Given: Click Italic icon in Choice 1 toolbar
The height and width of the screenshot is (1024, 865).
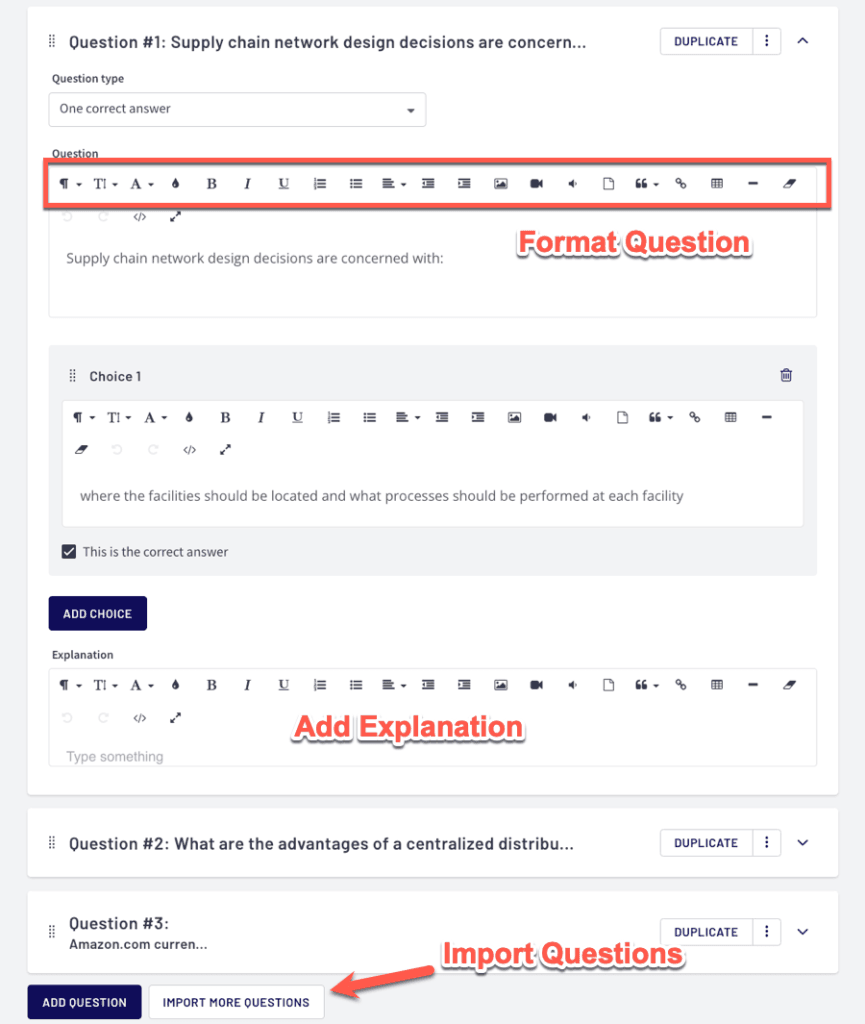Looking at the screenshot, I should coord(261,418).
